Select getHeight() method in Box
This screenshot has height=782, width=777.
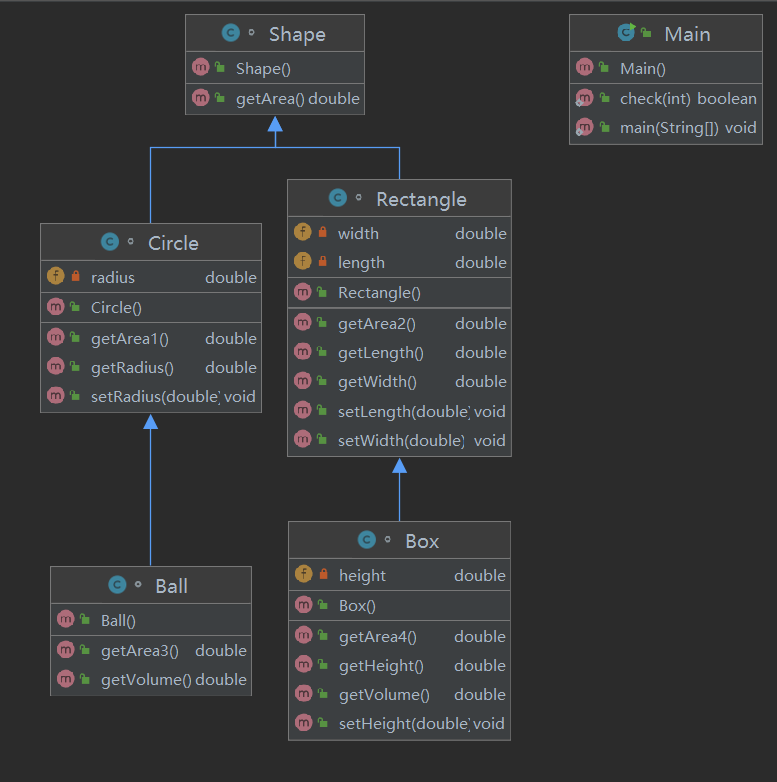coord(399,665)
